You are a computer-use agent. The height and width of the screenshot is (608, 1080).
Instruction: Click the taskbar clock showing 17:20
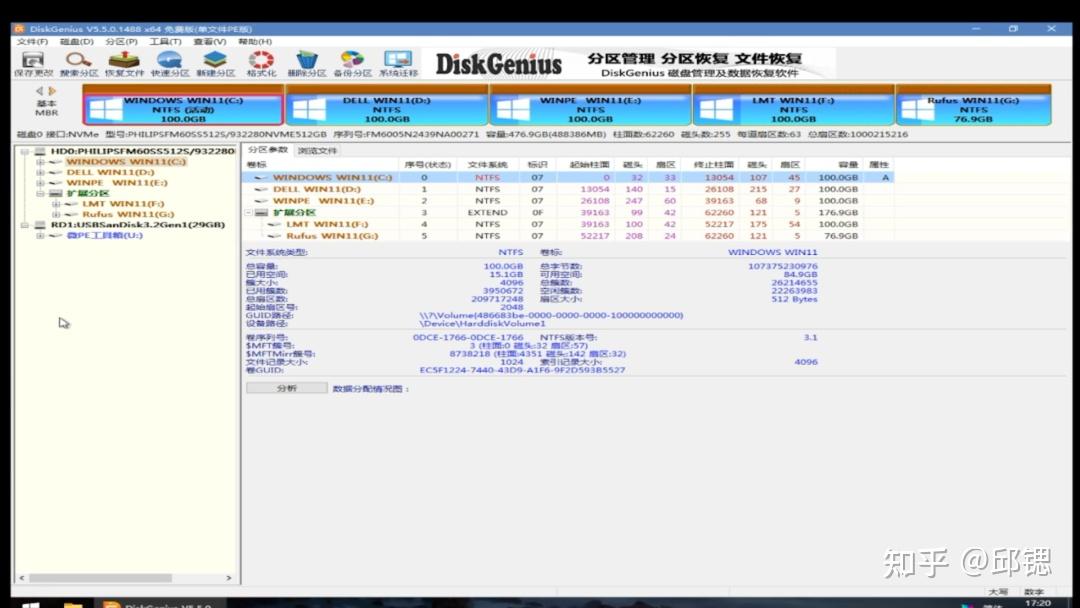pos(1038,603)
